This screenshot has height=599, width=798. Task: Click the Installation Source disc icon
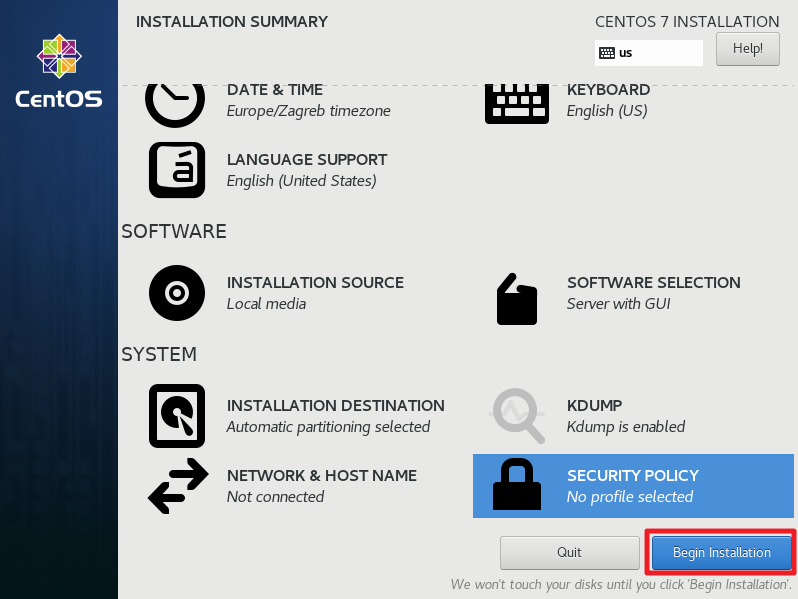177,293
